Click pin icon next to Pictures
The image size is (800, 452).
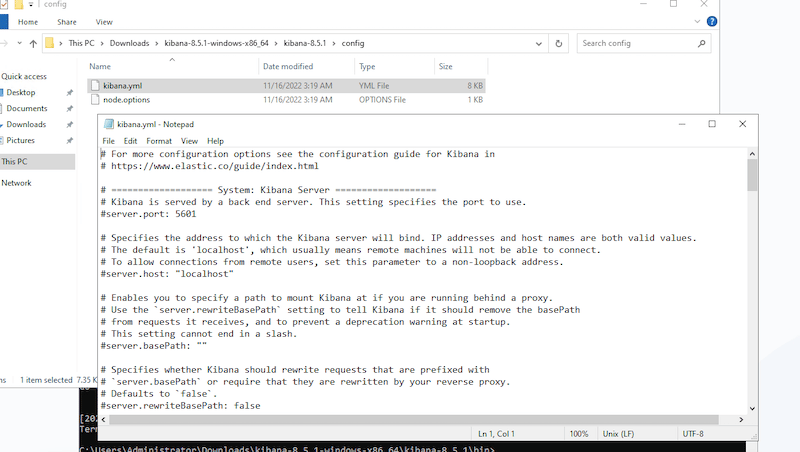(69, 140)
